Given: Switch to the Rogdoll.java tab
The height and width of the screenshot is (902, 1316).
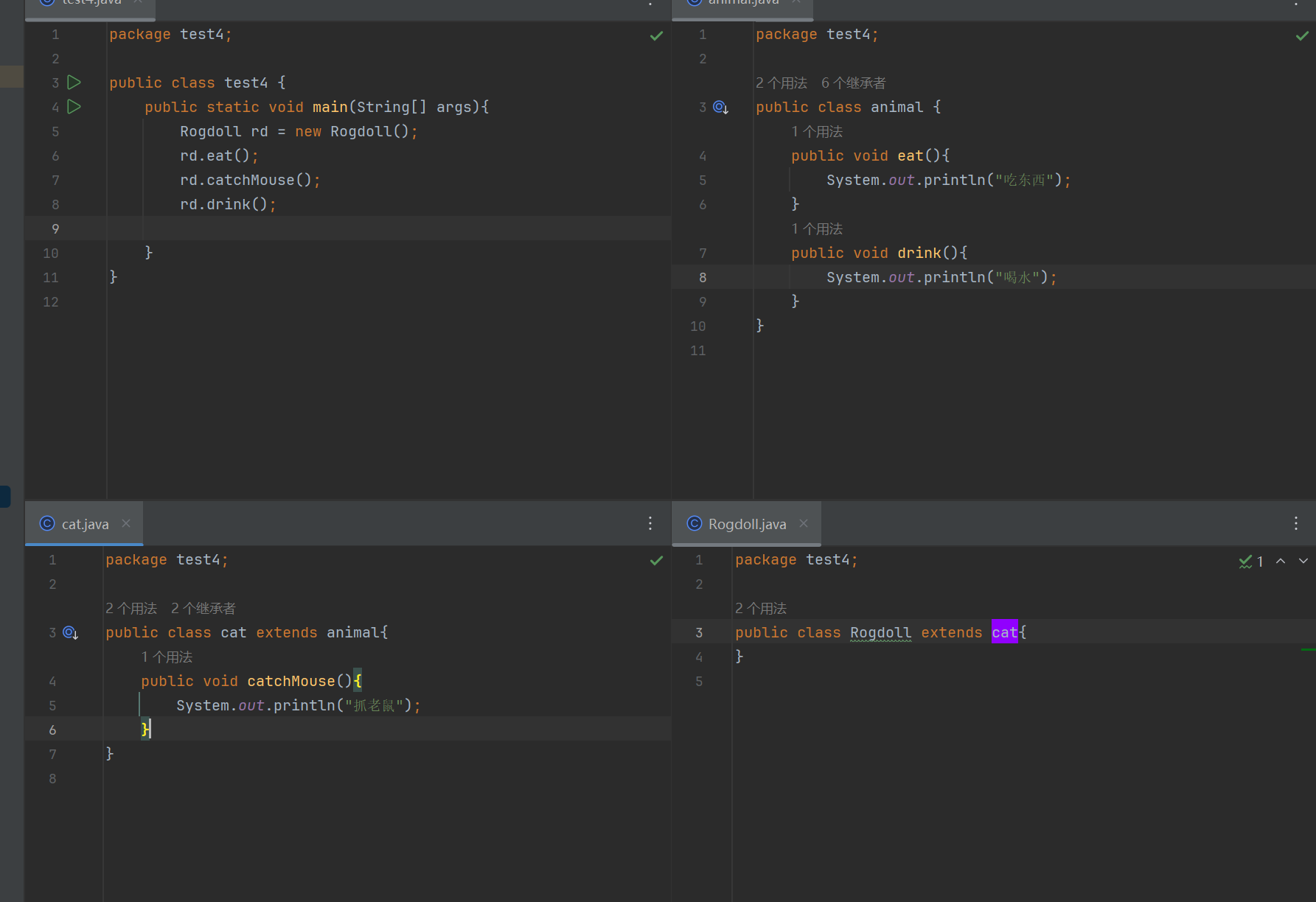Looking at the screenshot, I should 747,524.
